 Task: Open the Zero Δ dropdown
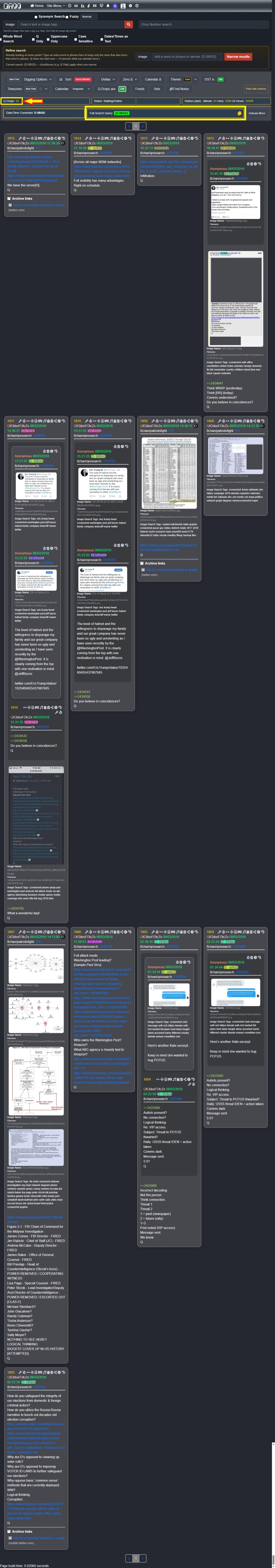(x=129, y=79)
